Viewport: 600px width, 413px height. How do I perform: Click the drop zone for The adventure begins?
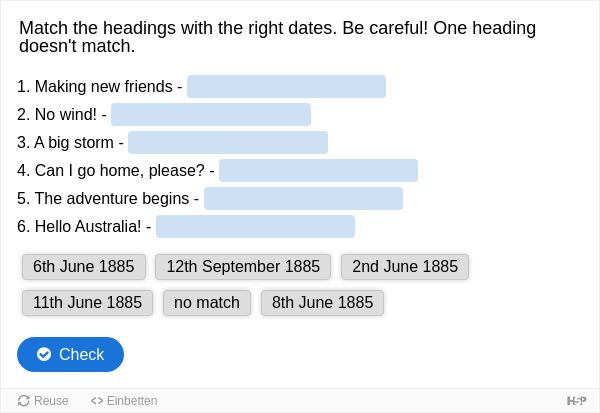coord(303,199)
